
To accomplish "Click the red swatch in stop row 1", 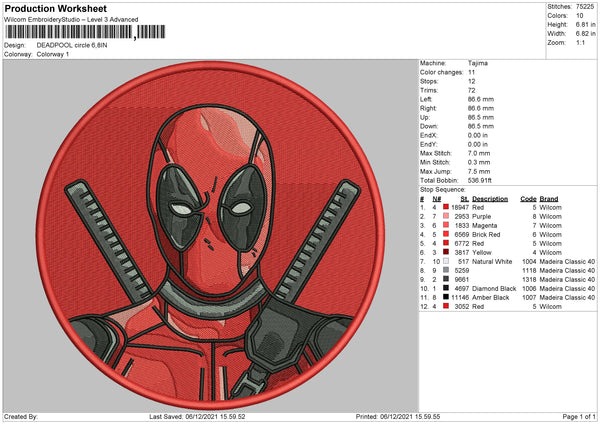I will click(x=446, y=207).
